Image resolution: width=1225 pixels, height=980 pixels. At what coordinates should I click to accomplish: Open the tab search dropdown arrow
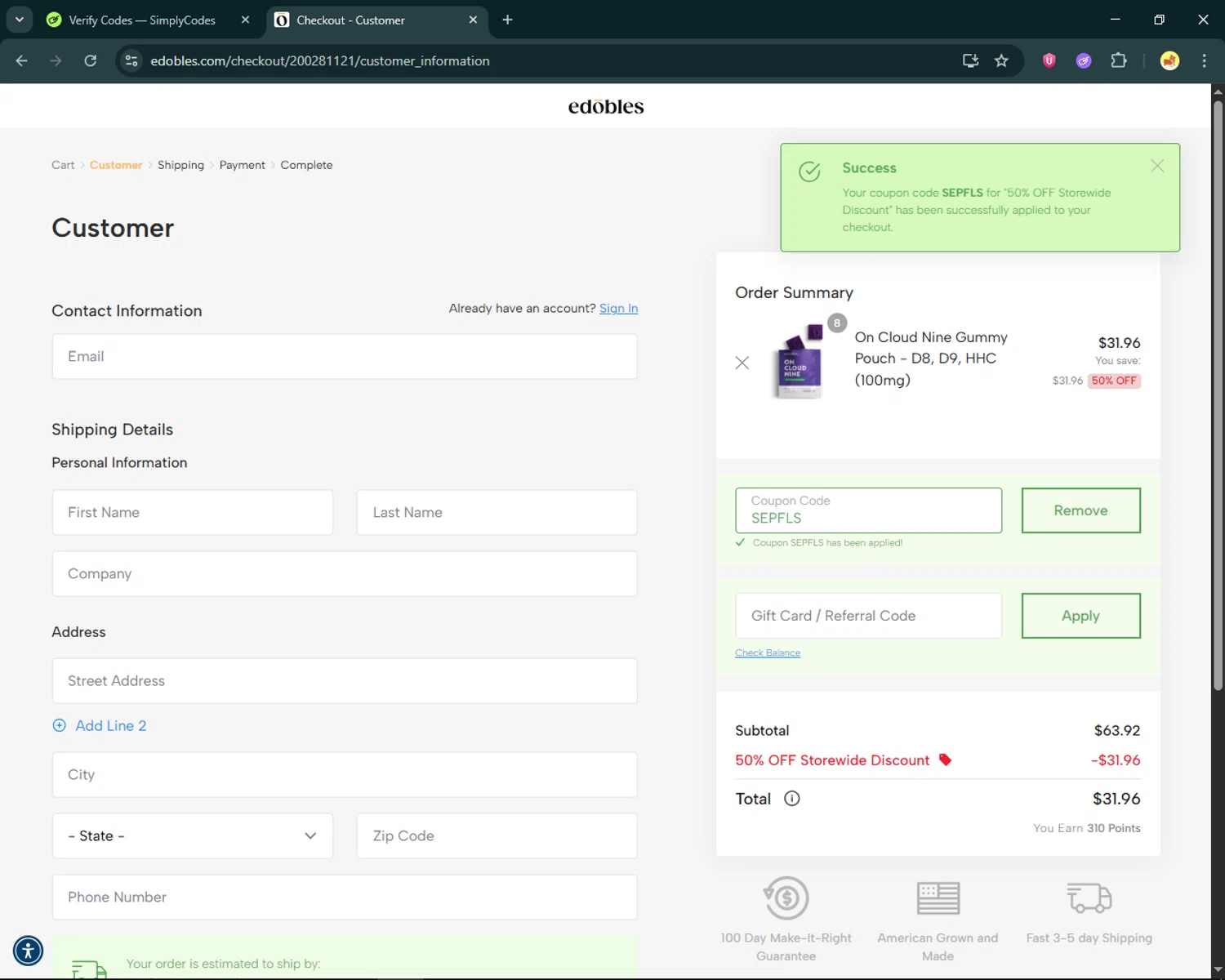point(20,20)
